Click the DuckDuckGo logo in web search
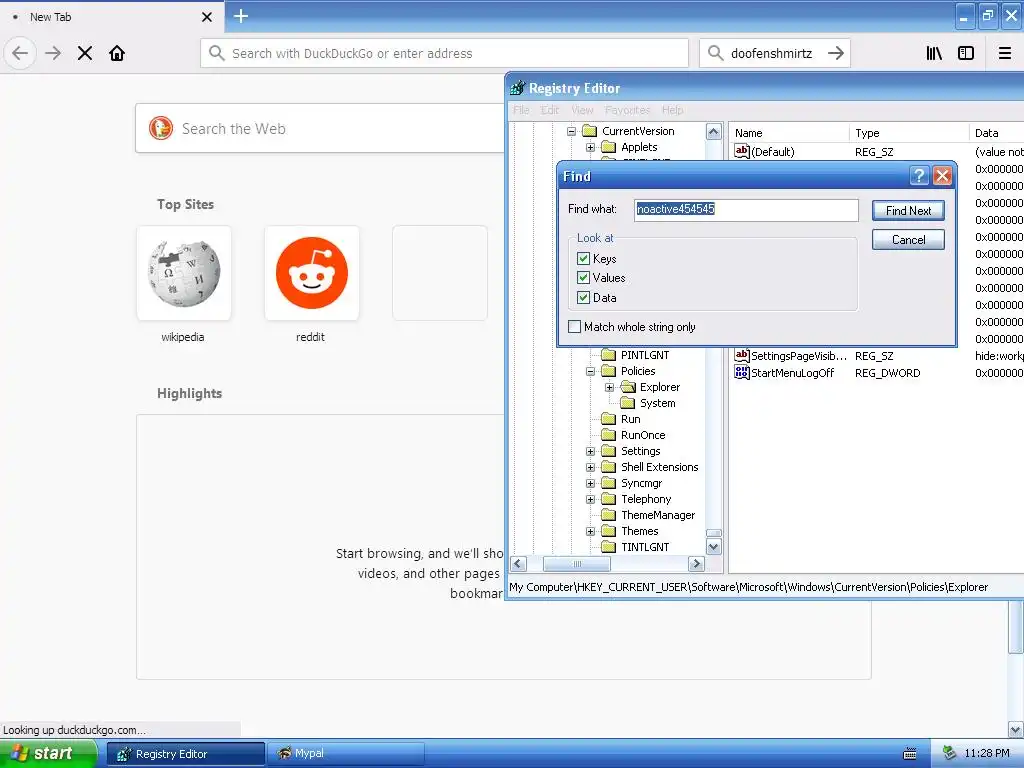This screenshot has width=1024, height=768. [161, 128]
